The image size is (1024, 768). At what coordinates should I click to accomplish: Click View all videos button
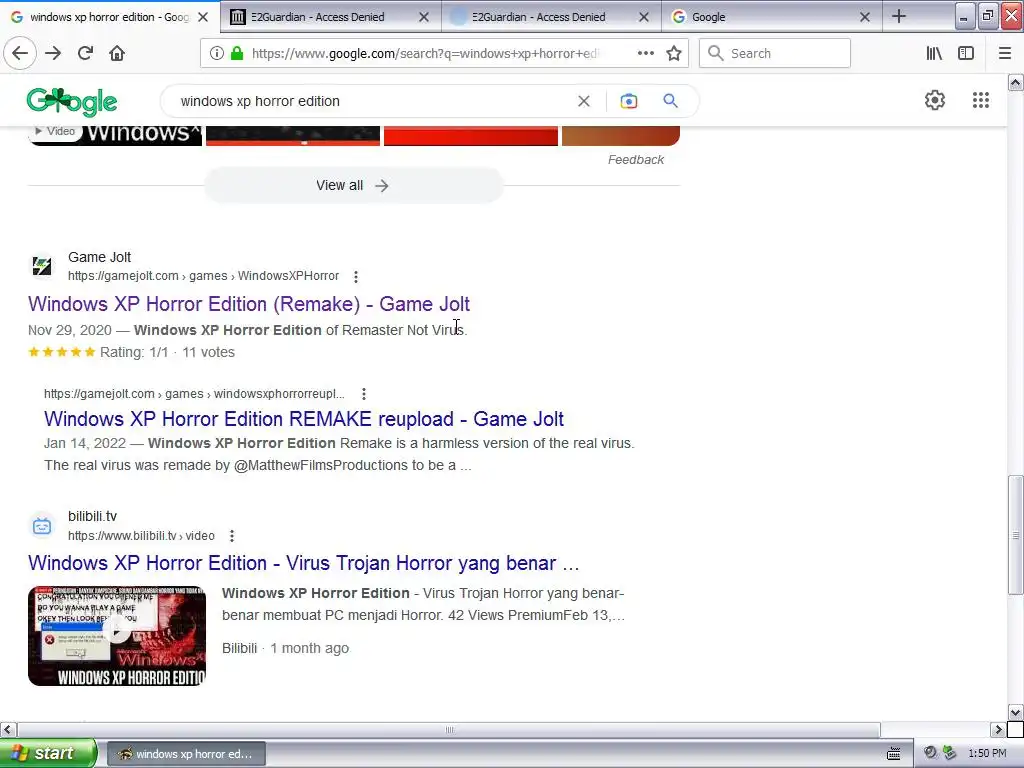click(x=353, y=185)
